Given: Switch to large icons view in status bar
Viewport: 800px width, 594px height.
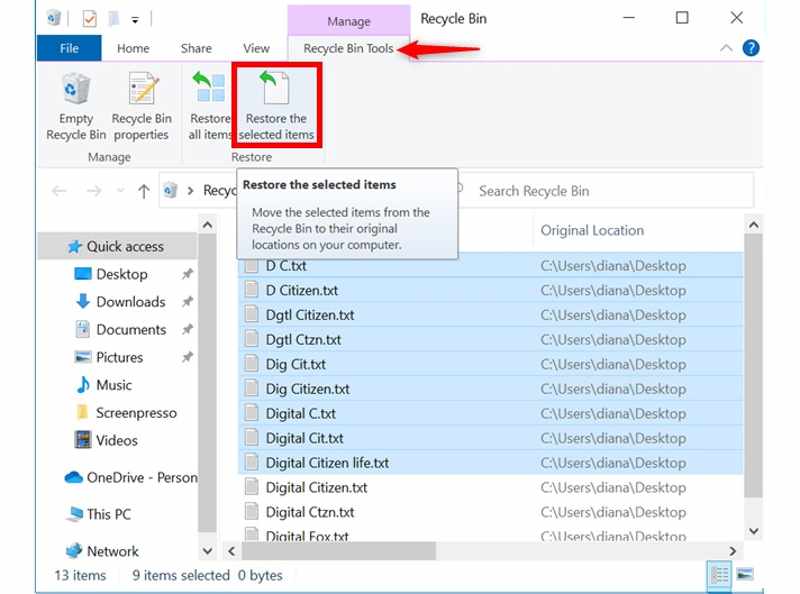Looking at the screenshot, I should coord(744,575).
